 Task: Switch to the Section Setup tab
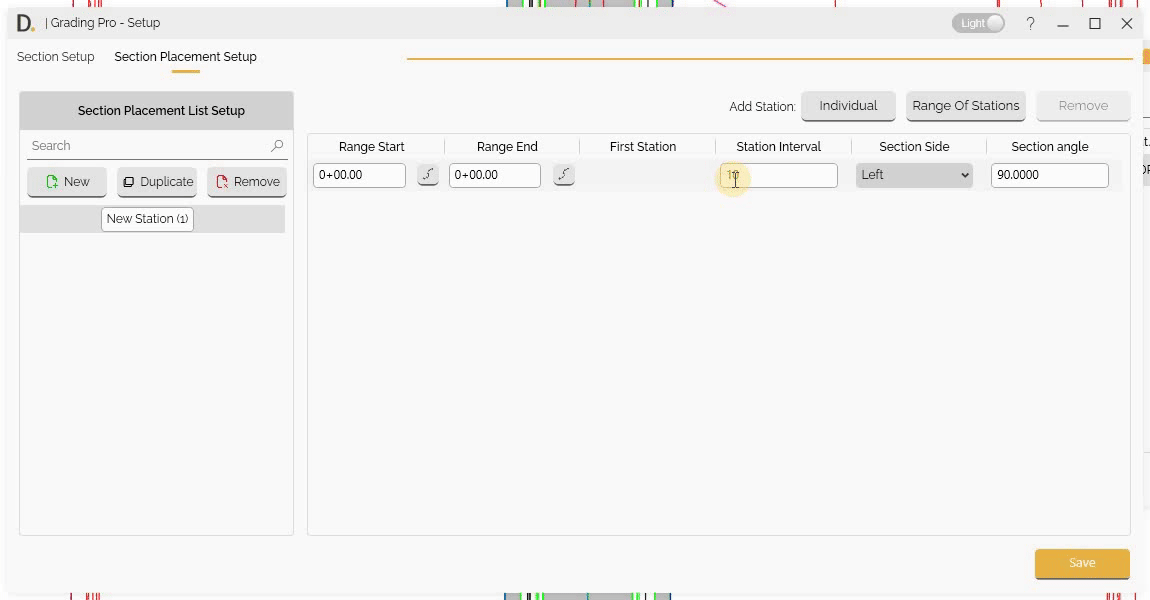tap(55, 57)
